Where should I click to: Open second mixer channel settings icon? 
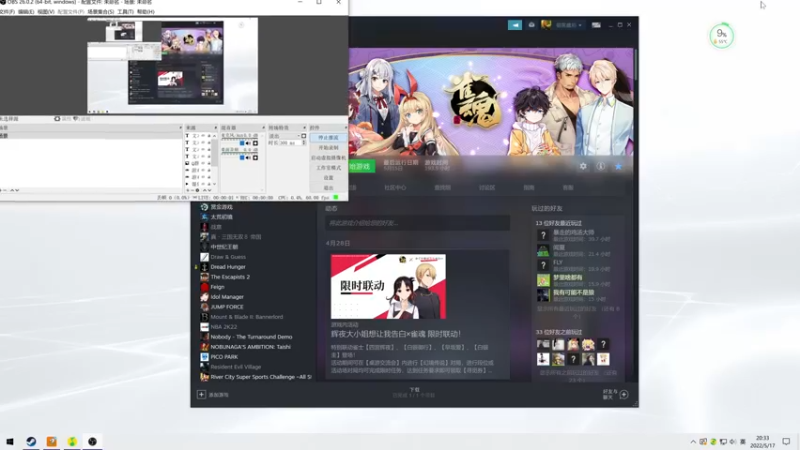(x=255, y=158)
